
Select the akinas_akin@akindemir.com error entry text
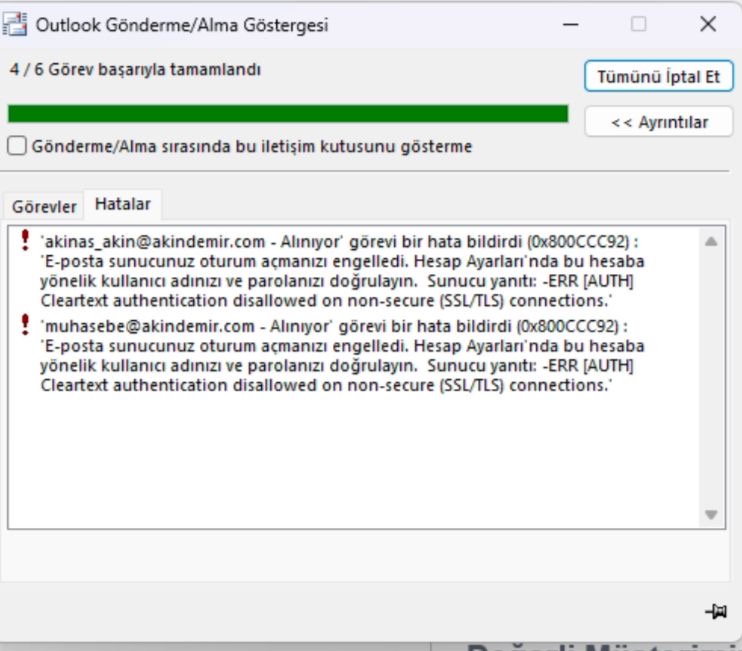point(342,271)
